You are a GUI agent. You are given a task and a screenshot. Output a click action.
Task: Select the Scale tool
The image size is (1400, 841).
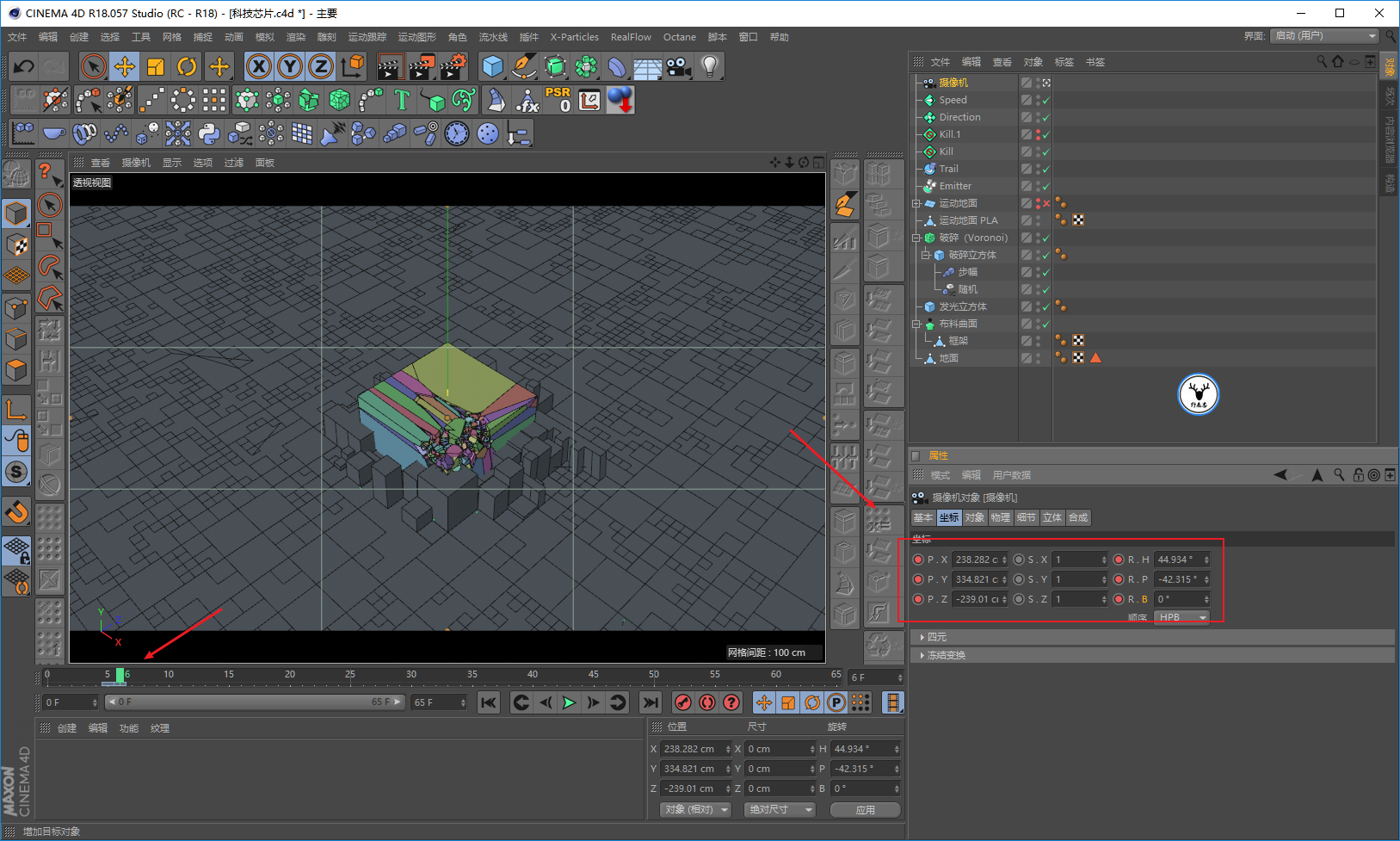156,66
